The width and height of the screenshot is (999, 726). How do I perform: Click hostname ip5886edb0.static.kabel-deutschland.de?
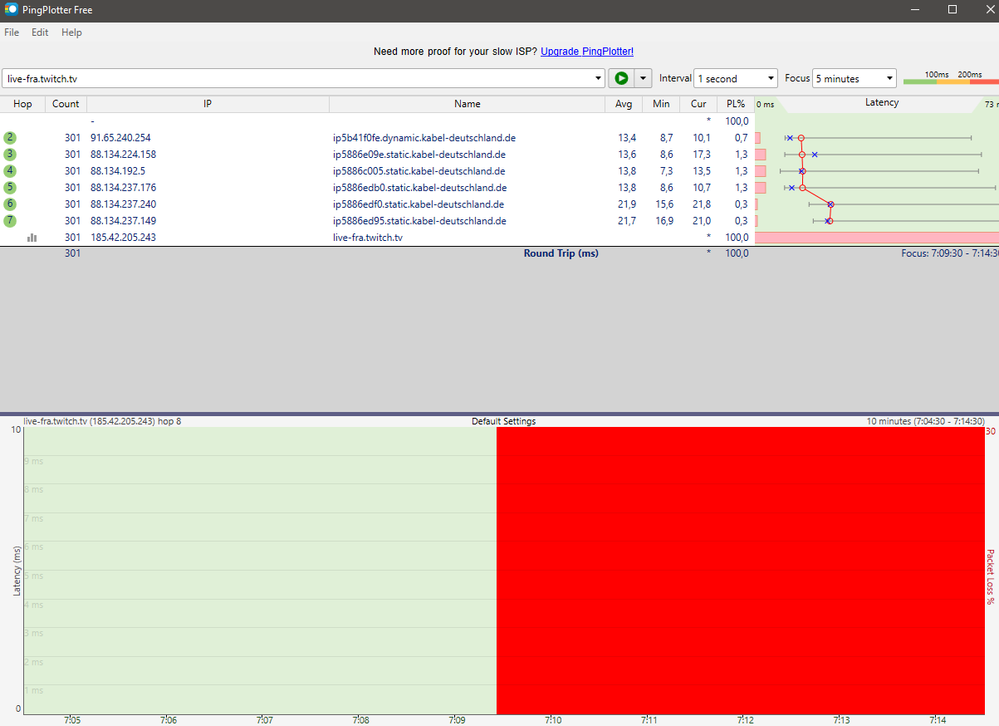[420, 187]
